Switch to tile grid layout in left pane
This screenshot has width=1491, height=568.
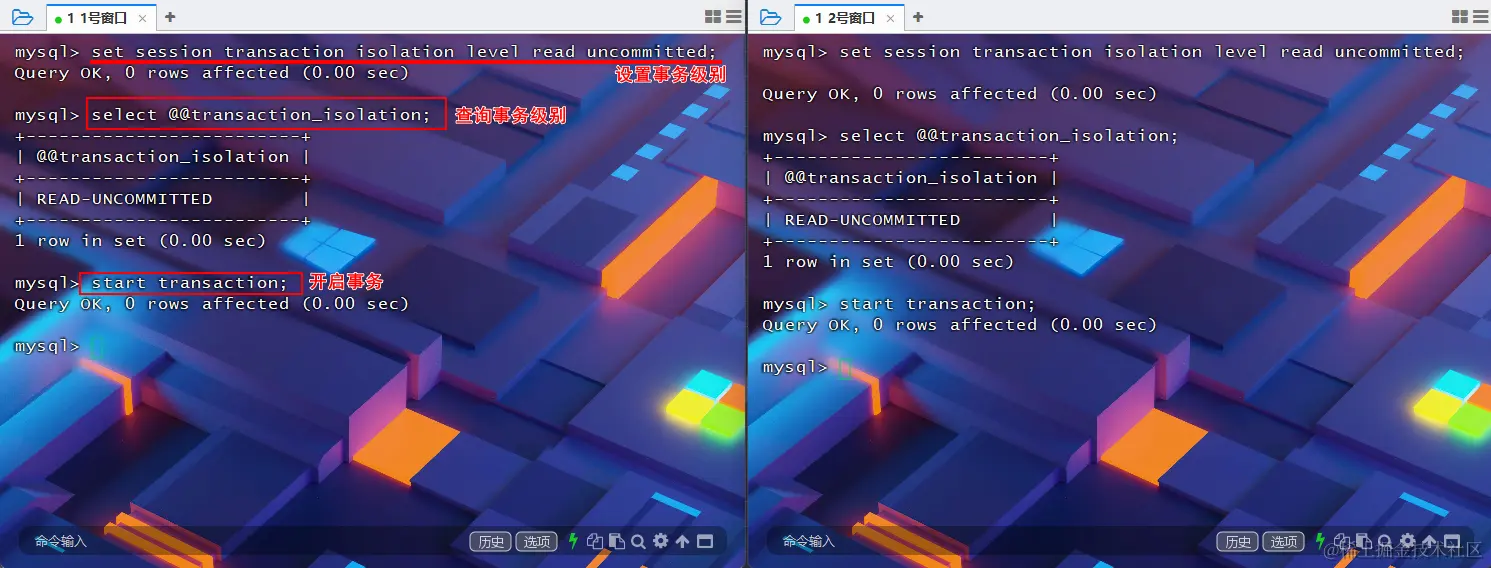pos(713,17)
